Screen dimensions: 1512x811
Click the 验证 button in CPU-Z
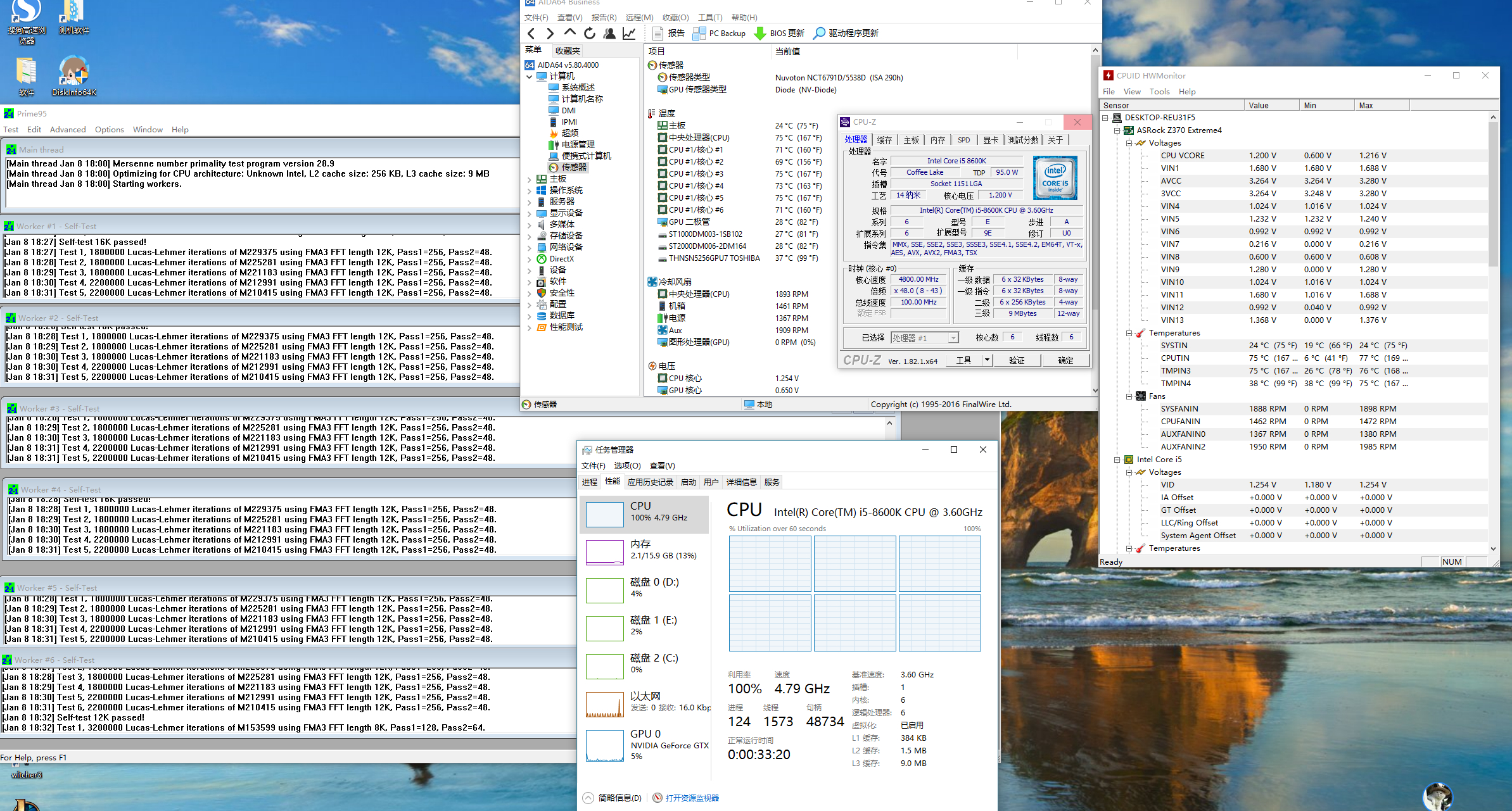coord(1016,360)
